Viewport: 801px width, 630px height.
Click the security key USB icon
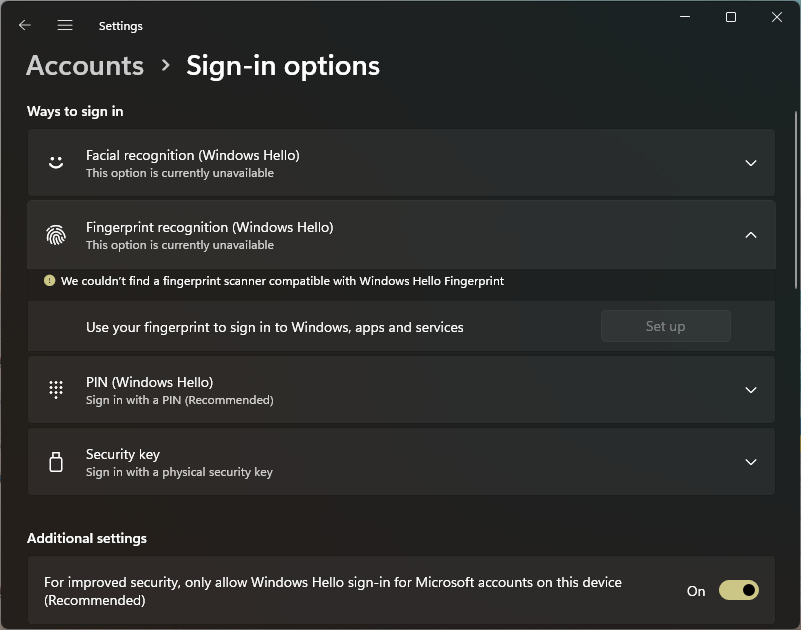56,462
